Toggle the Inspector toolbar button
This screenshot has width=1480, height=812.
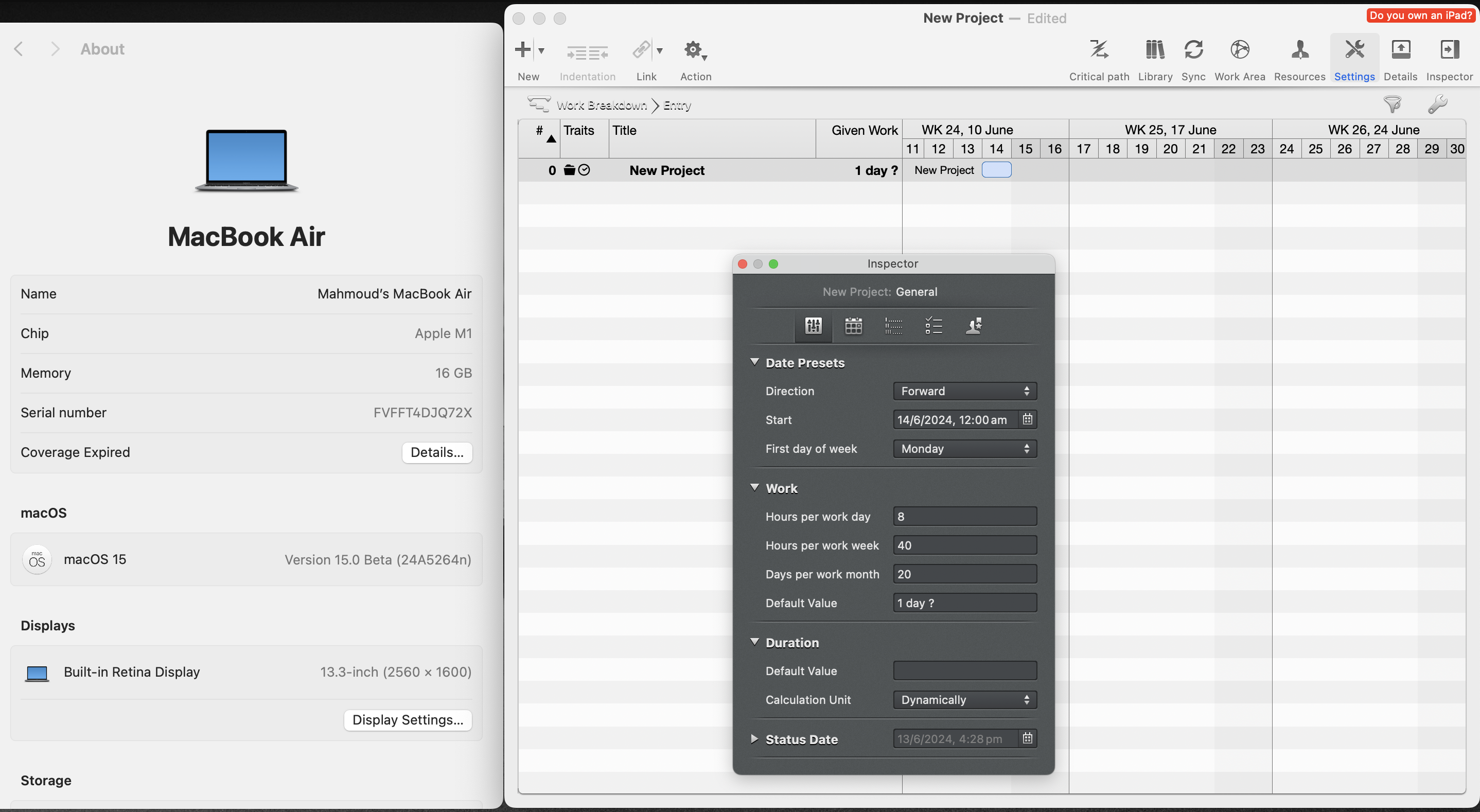tap(1449, 50)
